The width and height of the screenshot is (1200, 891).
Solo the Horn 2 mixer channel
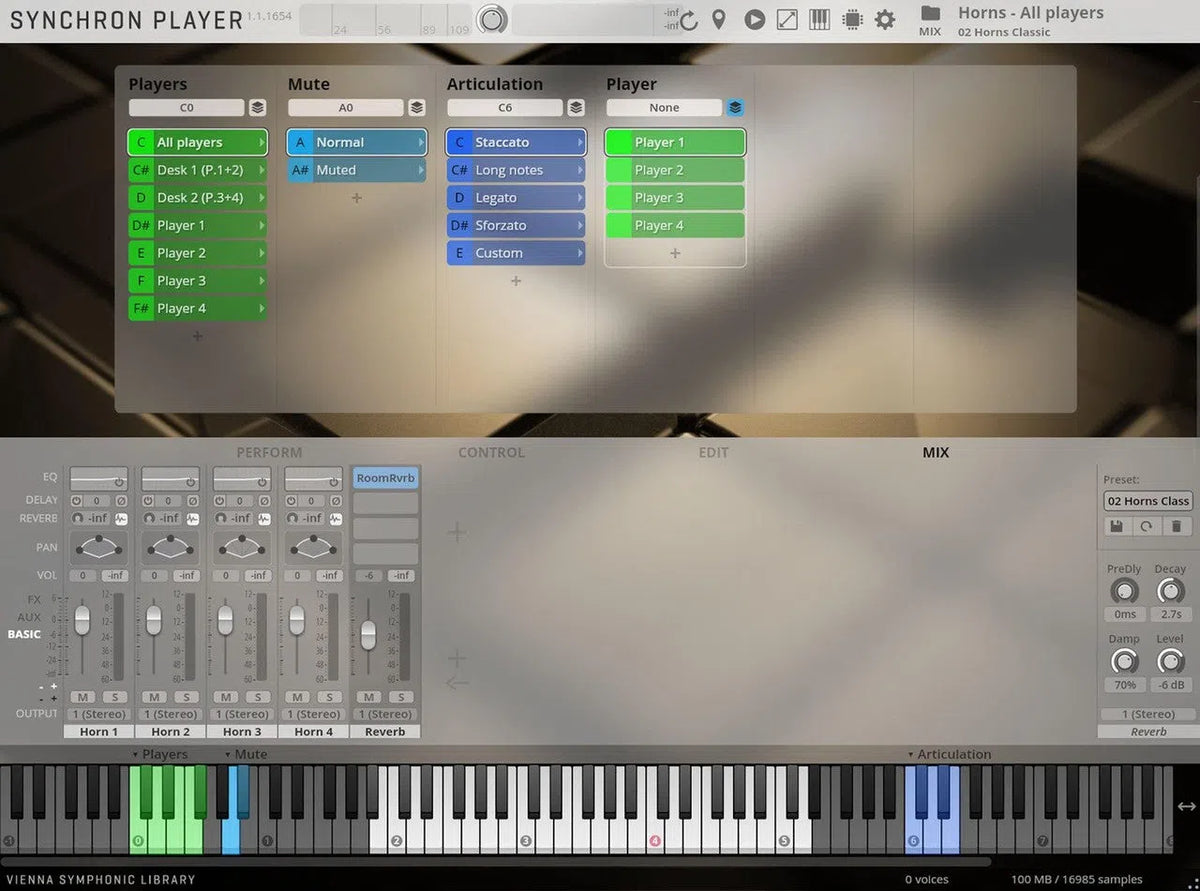pos(186,697)
